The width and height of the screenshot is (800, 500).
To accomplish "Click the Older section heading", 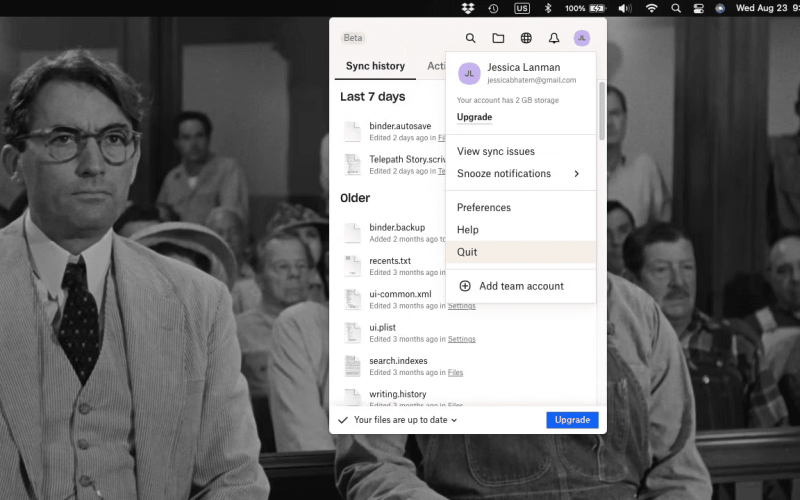I will 355,198.
